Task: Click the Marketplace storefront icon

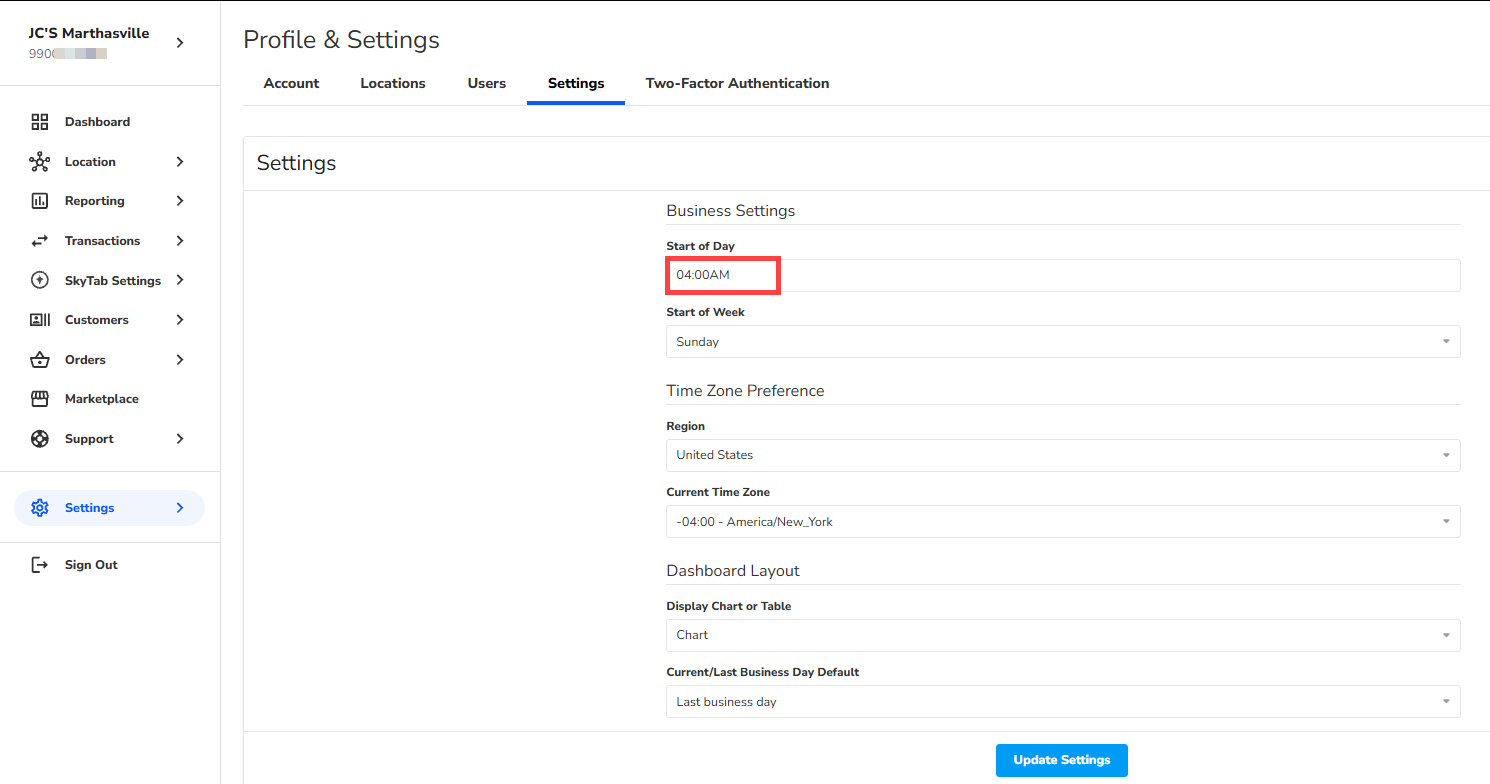Action: point(40,399)
